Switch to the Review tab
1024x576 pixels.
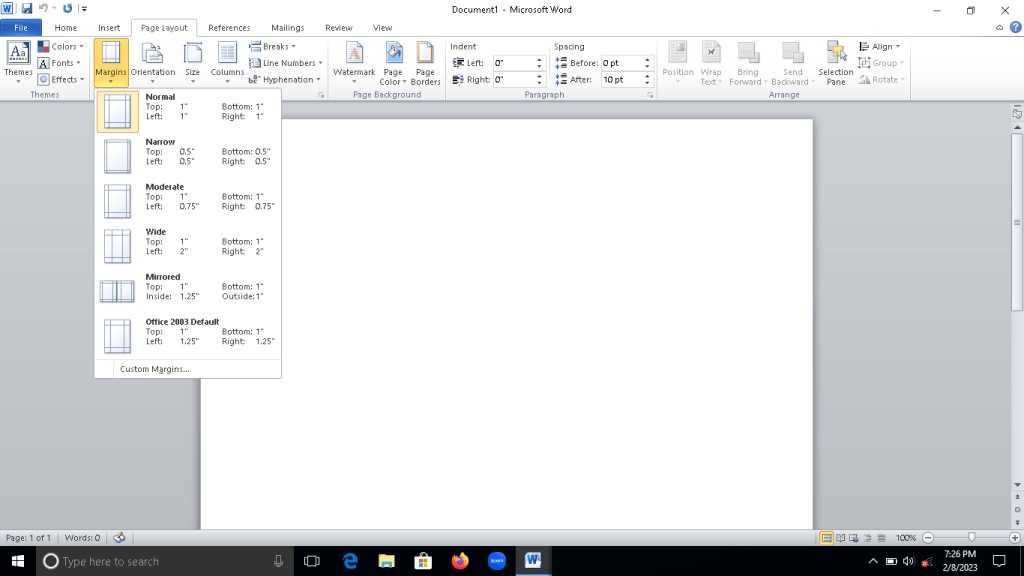click(338, 27)
